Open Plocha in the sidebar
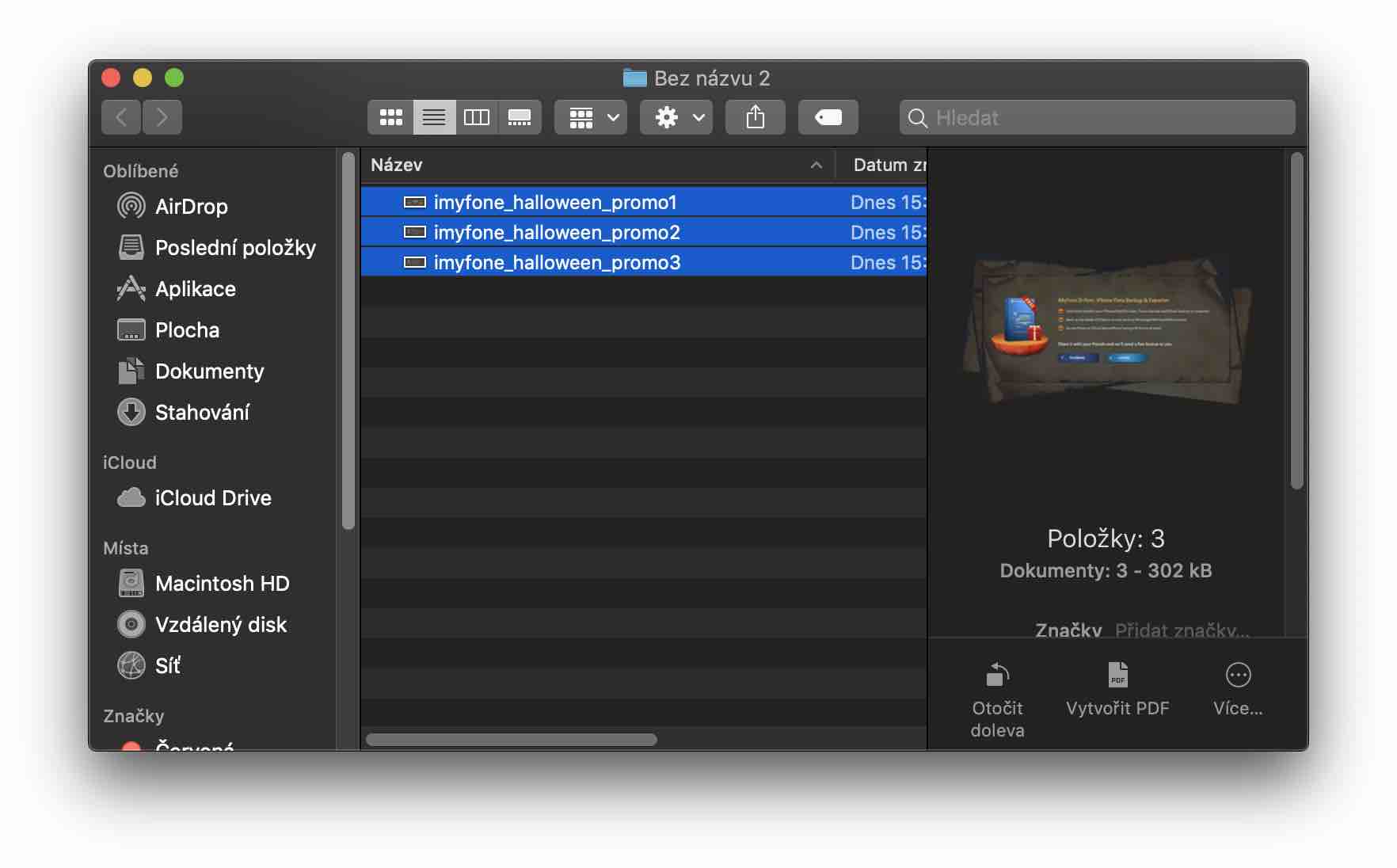 (187, 330)
